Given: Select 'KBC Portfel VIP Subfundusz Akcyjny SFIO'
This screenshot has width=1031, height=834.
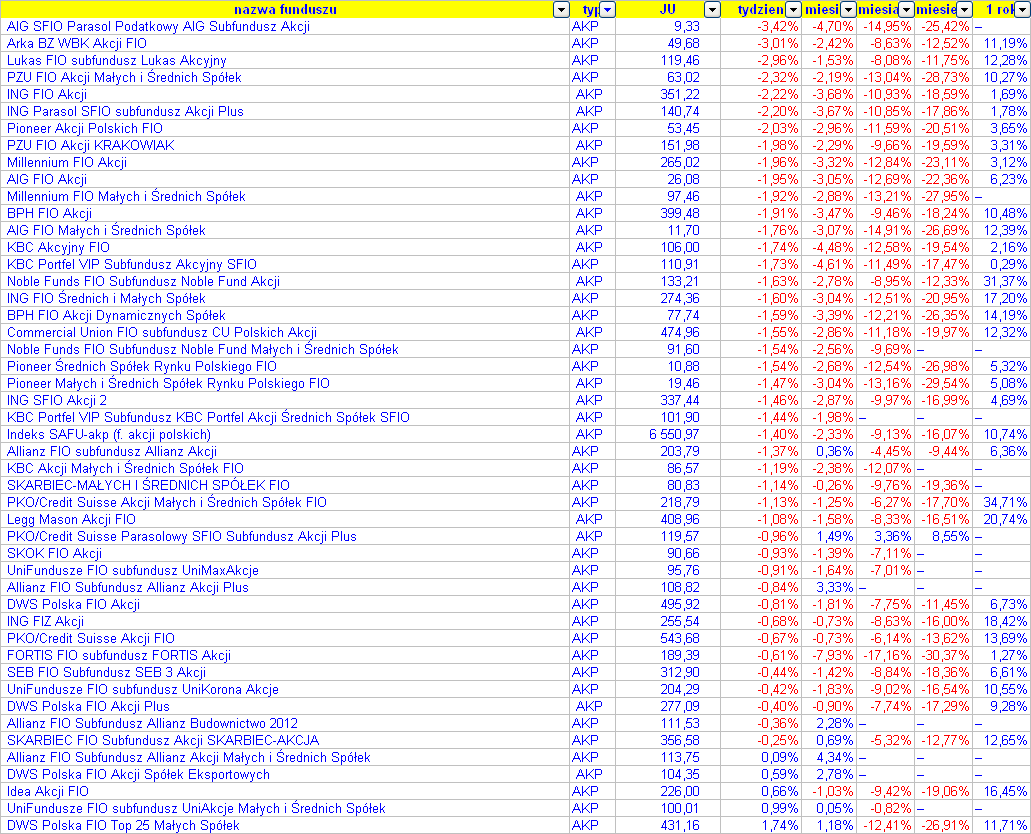Looking at the screenshot, I should coord(132,264).
